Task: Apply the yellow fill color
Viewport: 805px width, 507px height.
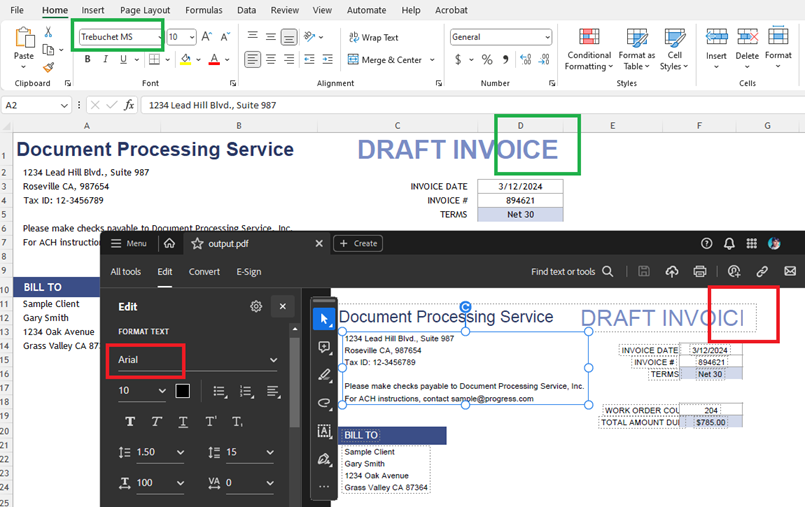Action: [x=186, y=60]
